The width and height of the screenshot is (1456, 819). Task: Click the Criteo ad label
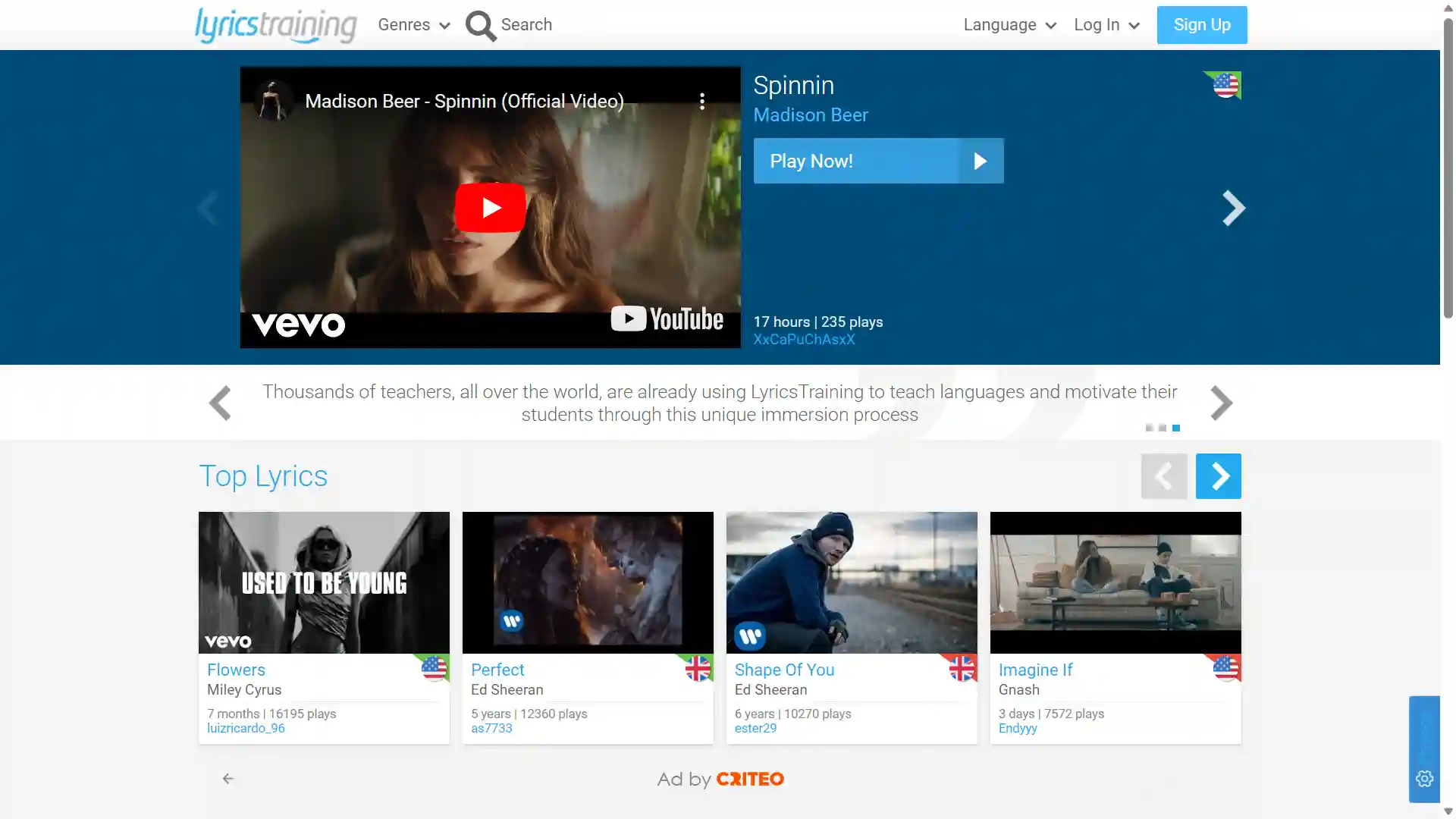click(x=720, y=780)
